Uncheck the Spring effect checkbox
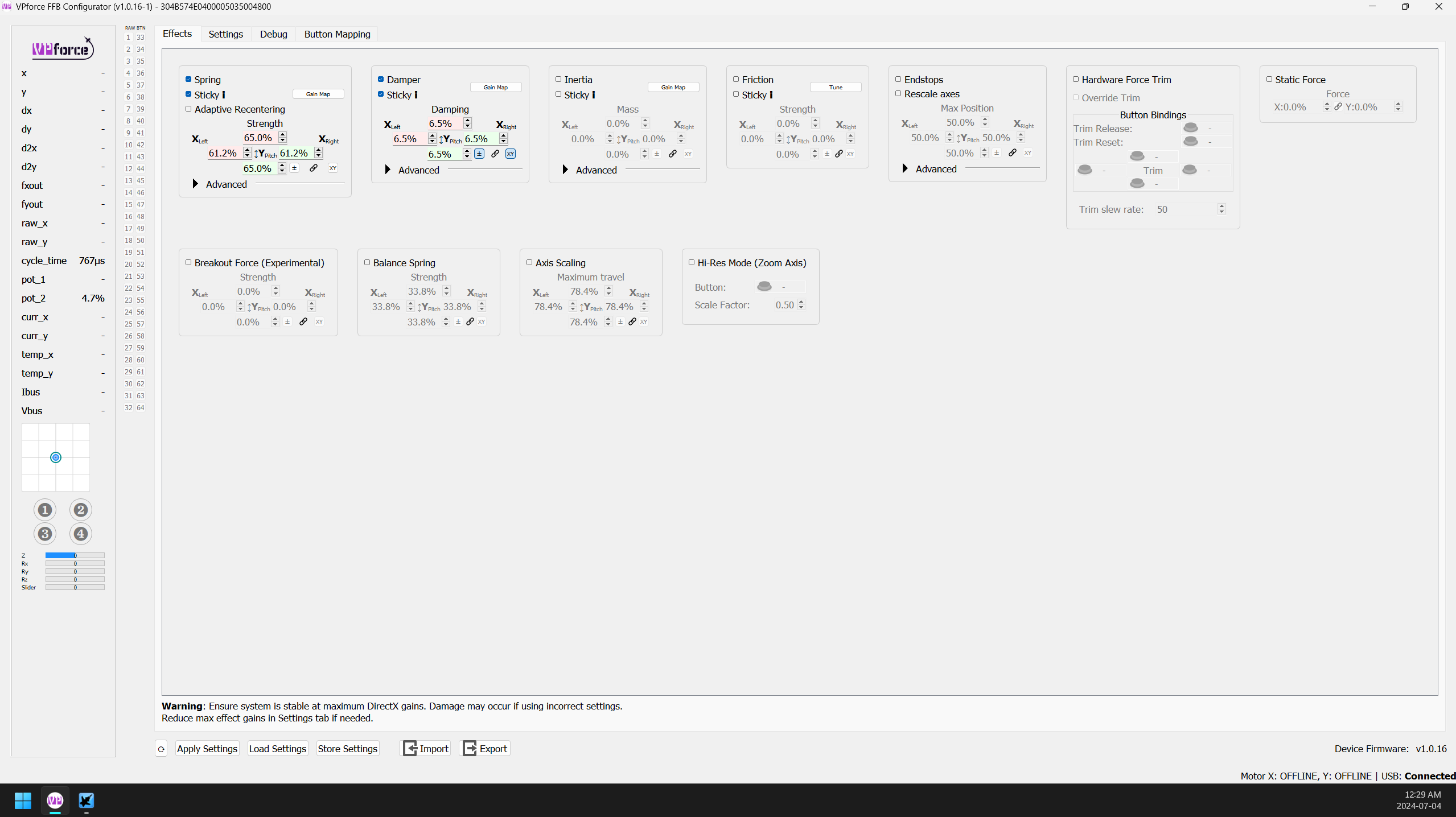The width and height of the screenshot is (1456, 817). pos(189,79)
